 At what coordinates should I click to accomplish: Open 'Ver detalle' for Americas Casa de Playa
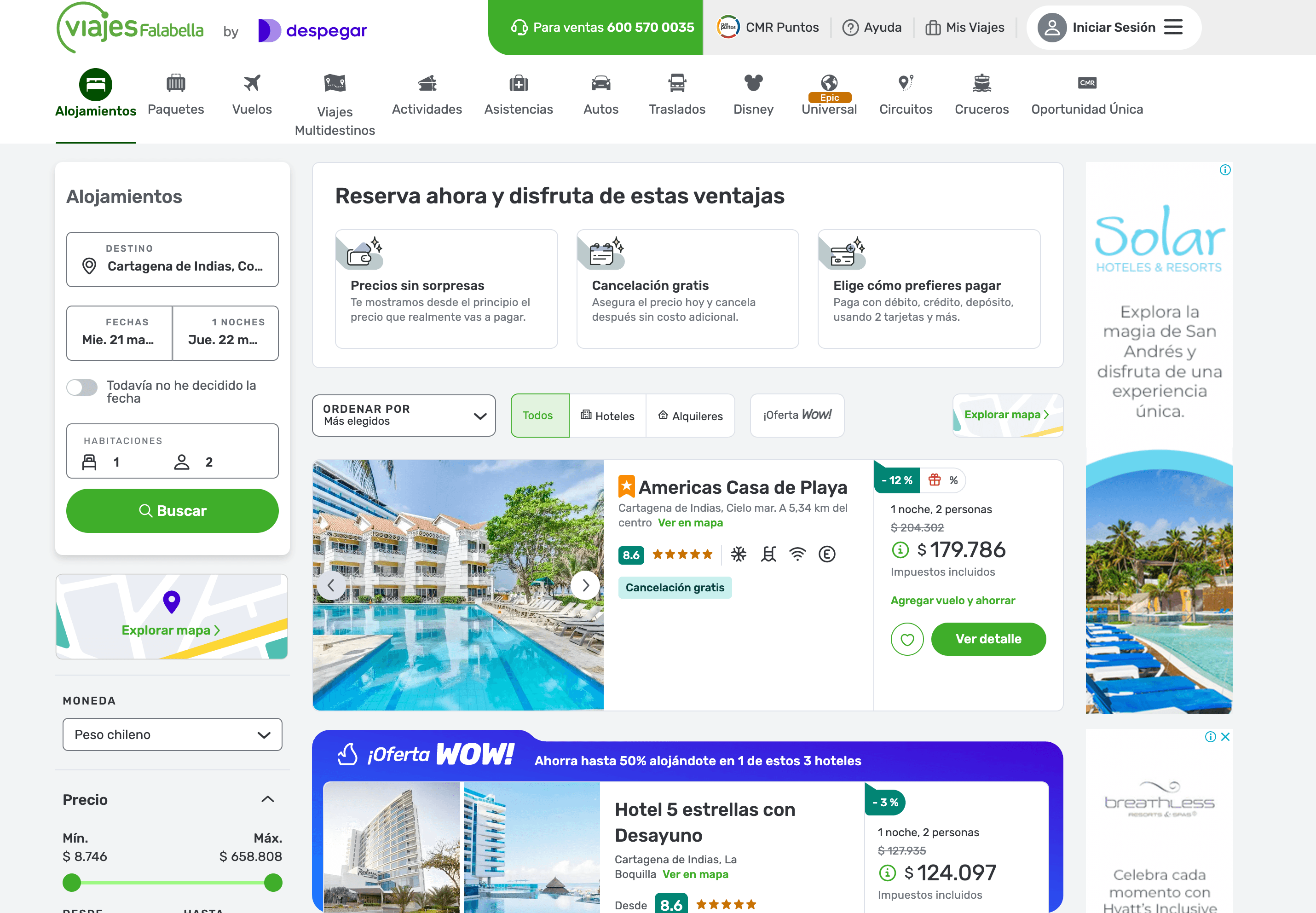point(988,639)
